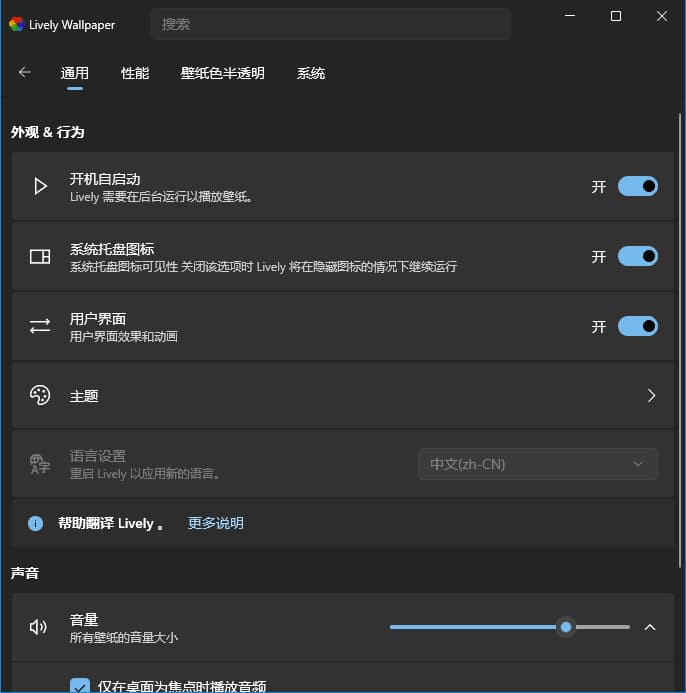Close the Lively Wallpaper window
The width and height of the screenshot is (686, 693).
tap(662, 16)
